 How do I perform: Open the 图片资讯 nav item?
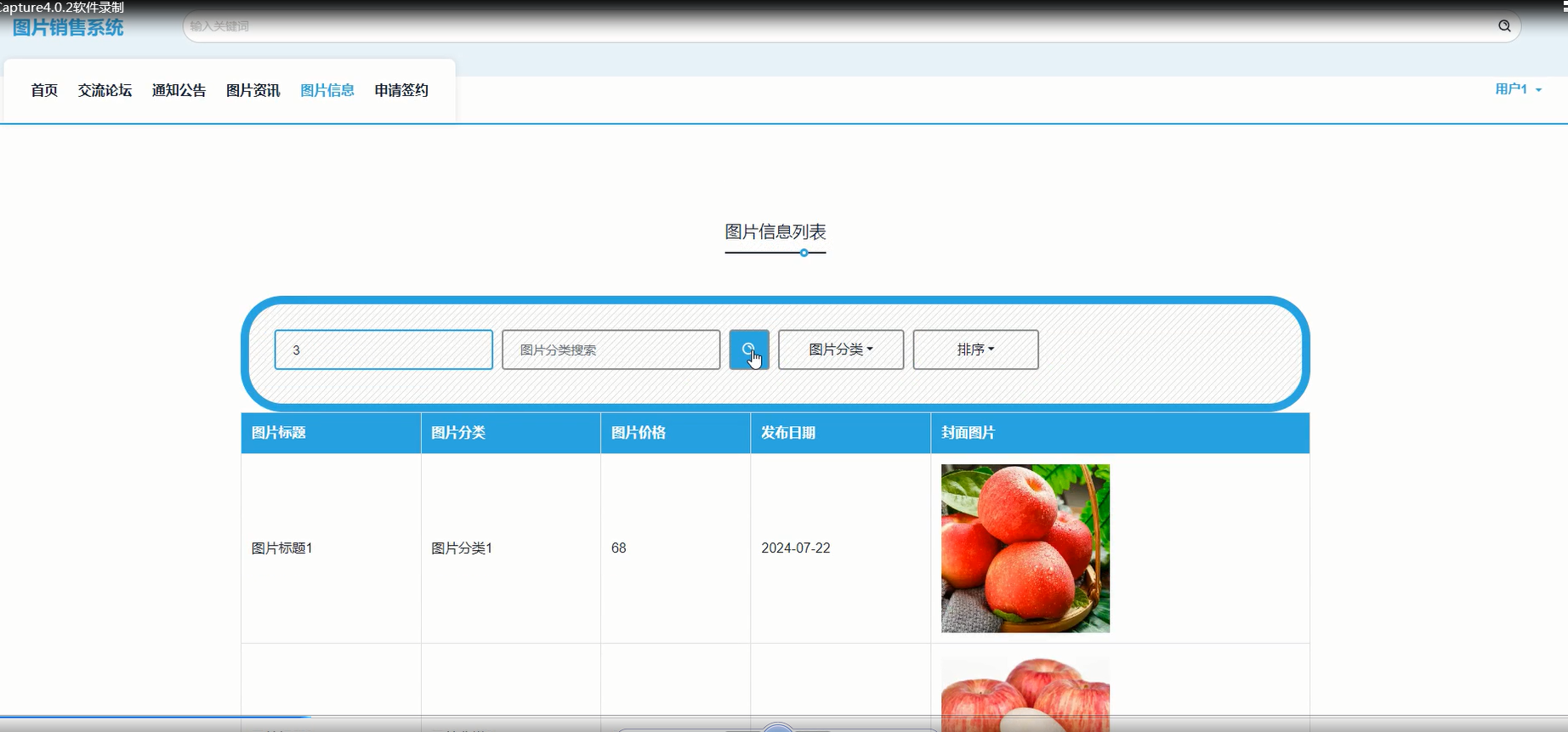point(253,90)
